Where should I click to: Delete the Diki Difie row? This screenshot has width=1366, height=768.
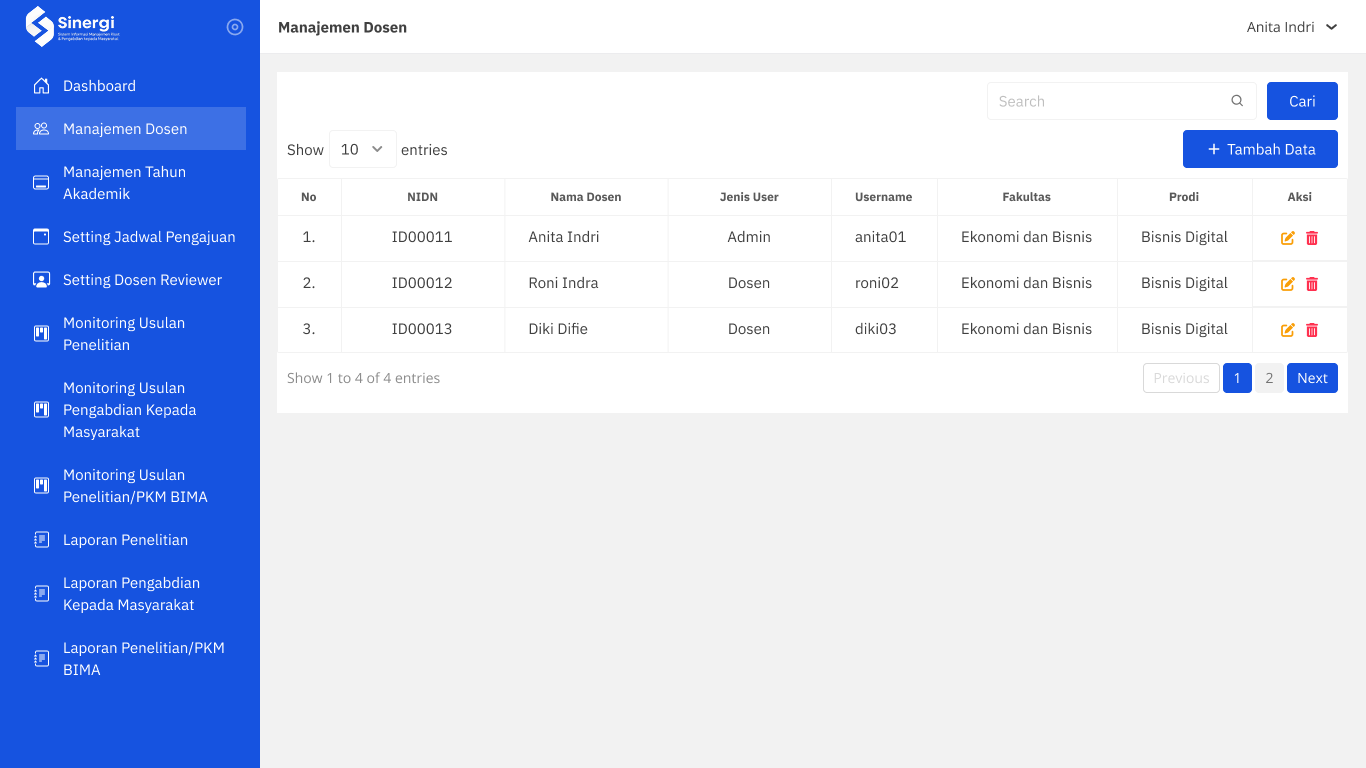(x=1312, y=330)
